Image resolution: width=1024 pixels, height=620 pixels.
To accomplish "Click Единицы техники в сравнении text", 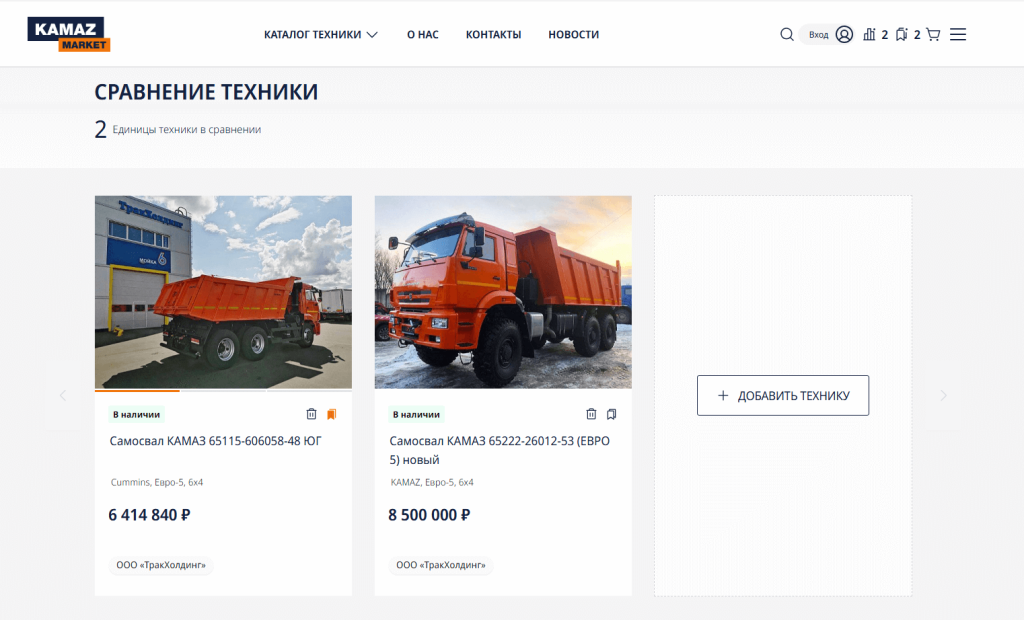I will point(187,129).
